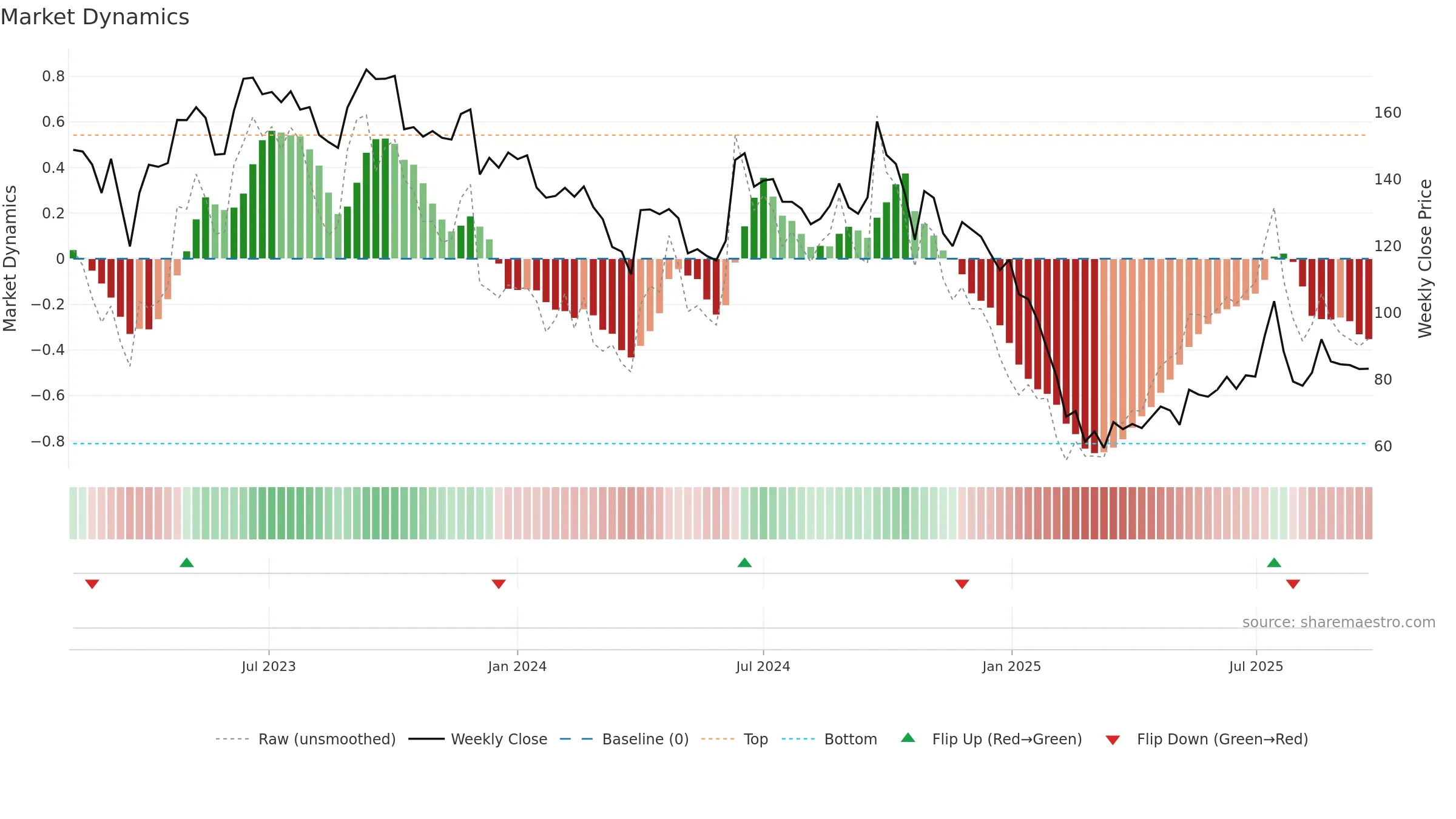Click the −0.6 left axis tick label
This screenshot has height=819, width=1456.
click(x=48, y=396)
